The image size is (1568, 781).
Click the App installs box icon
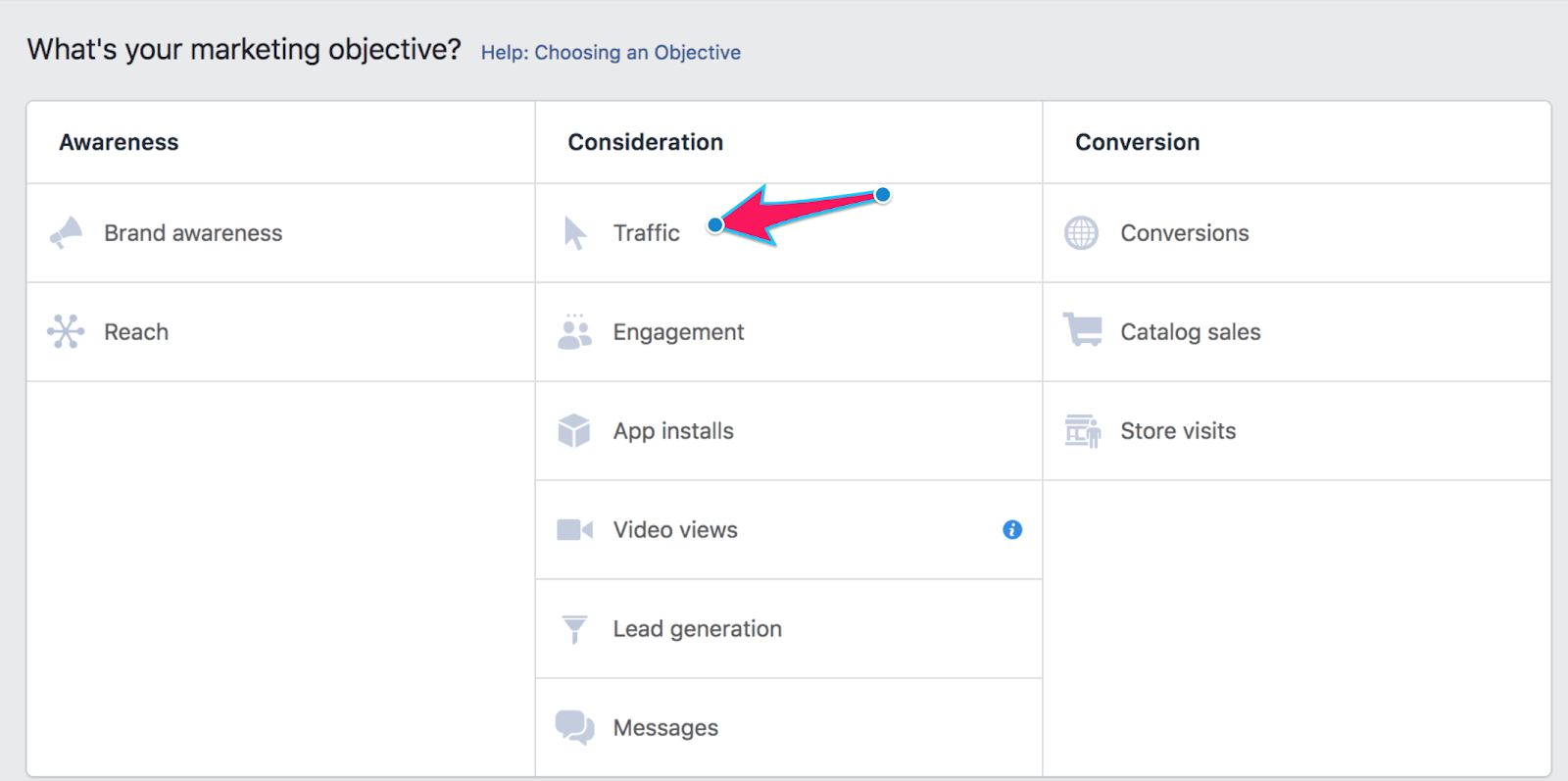pos(574,430)
